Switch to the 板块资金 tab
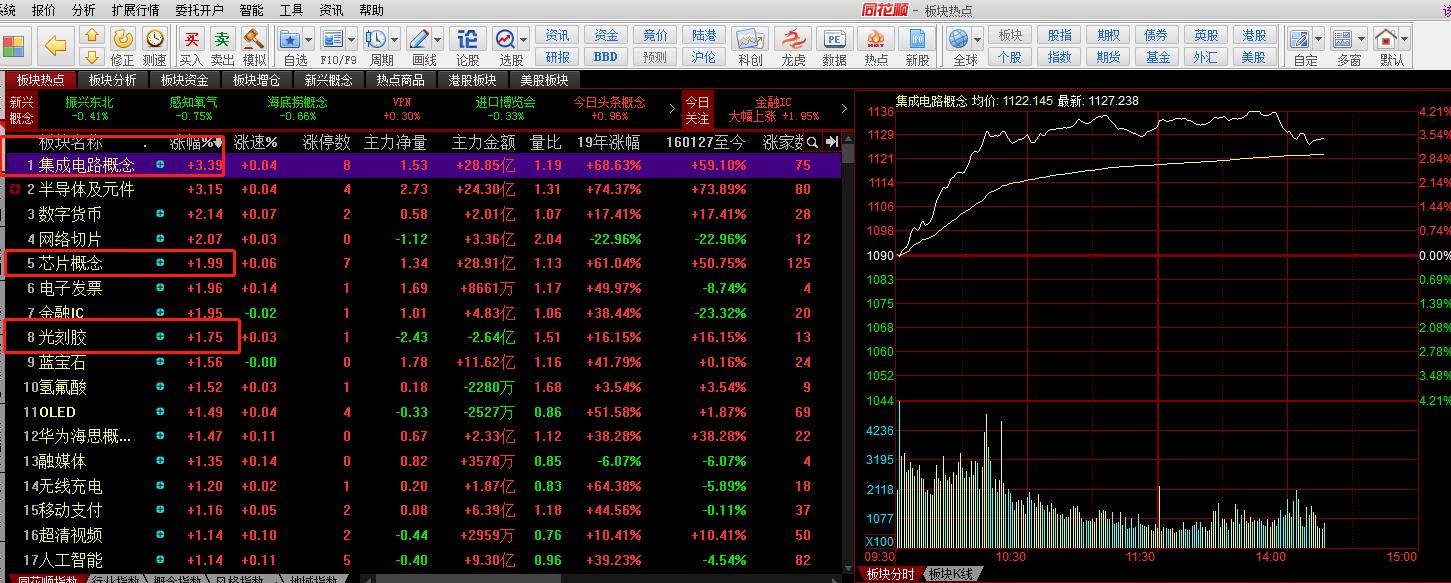 [x=184, y=80]
